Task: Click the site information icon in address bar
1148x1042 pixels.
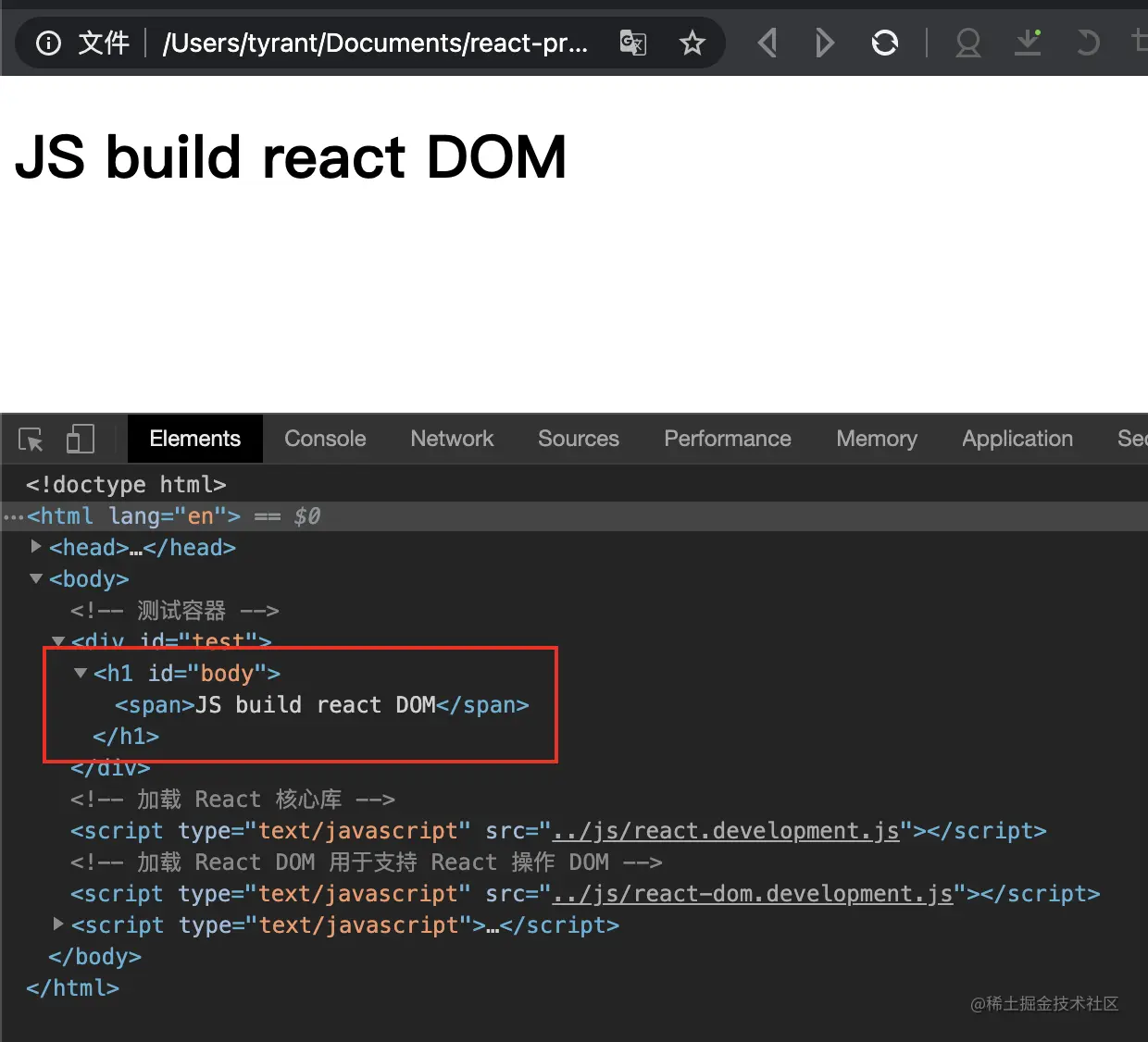Action: 48,43
